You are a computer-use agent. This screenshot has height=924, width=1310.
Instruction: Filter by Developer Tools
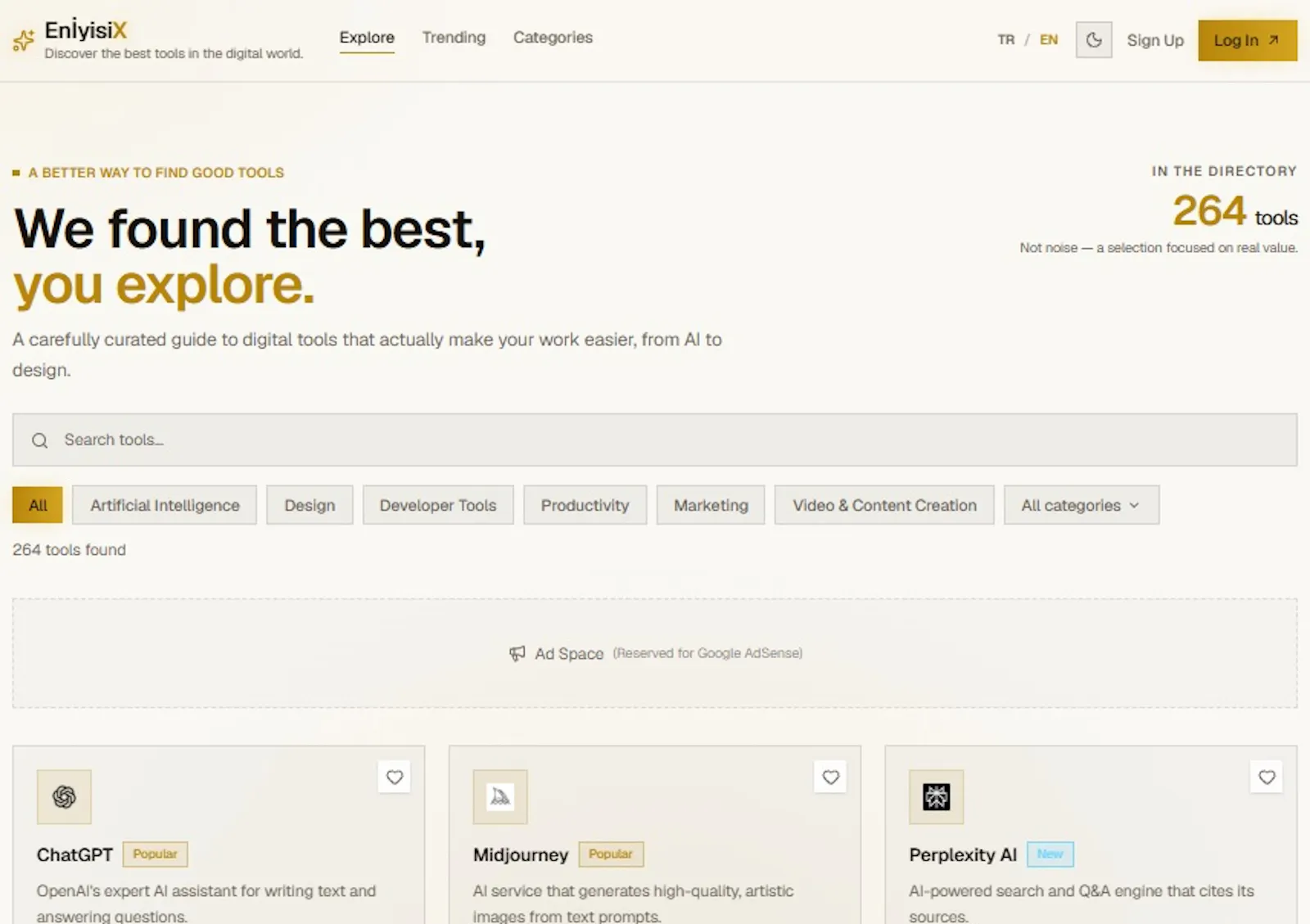(438, 505)
